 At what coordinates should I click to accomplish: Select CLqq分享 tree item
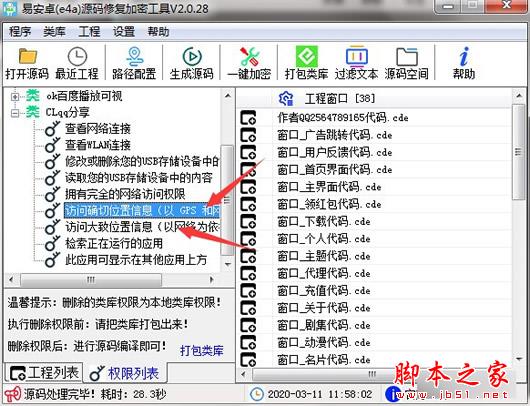pyautogui.click(x=68, y=112)
